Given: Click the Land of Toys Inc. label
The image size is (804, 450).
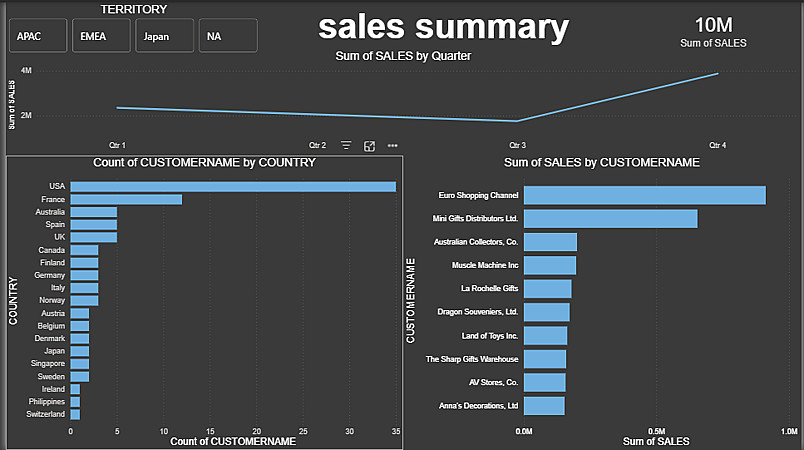Looking at the screenshot, I should (x=490, y=336).
